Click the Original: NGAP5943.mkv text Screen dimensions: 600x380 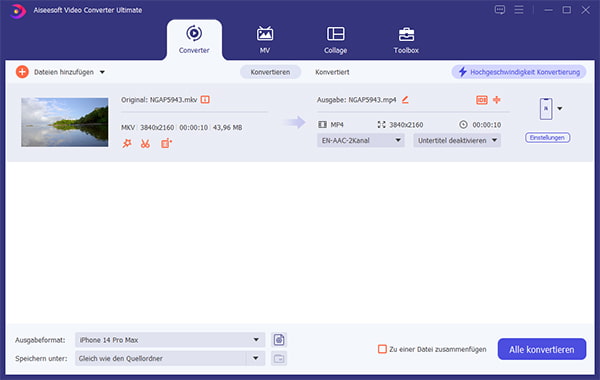pos(159,100)
